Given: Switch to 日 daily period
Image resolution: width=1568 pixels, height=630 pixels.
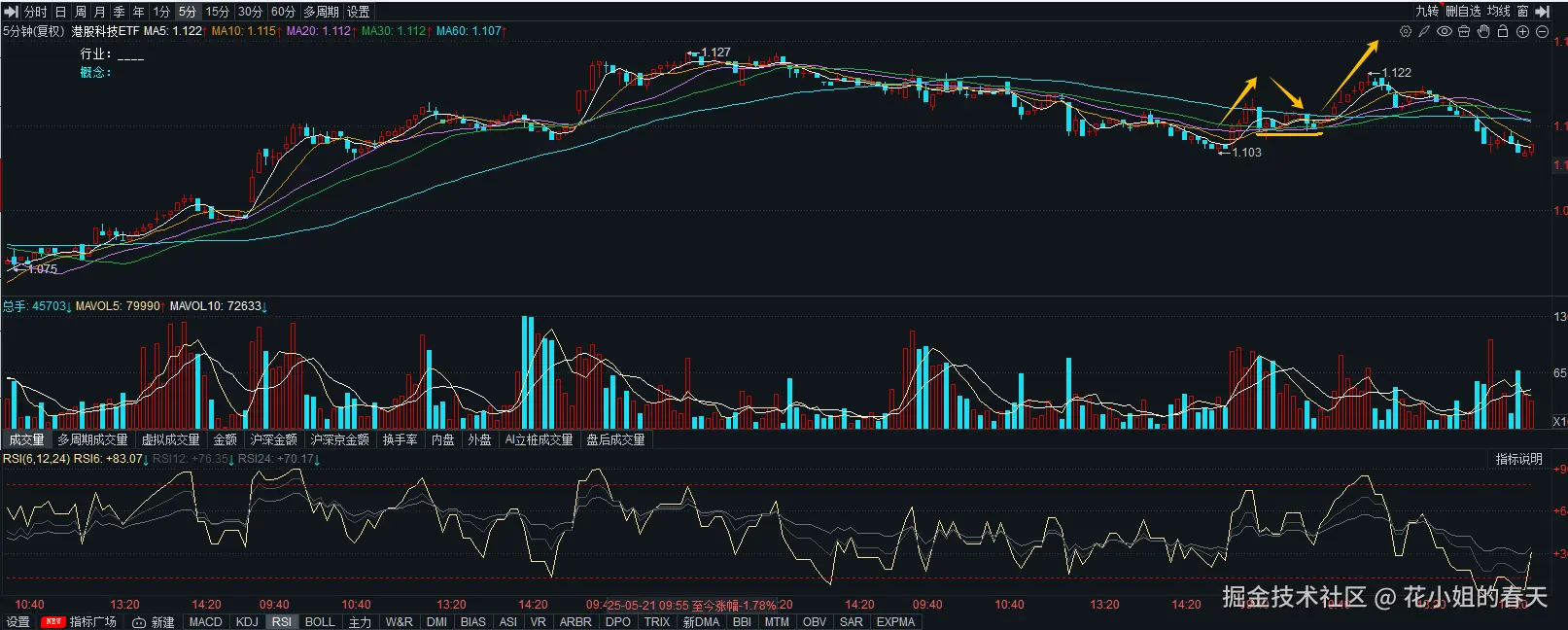Looking at the screenshot, I should 61,12.
